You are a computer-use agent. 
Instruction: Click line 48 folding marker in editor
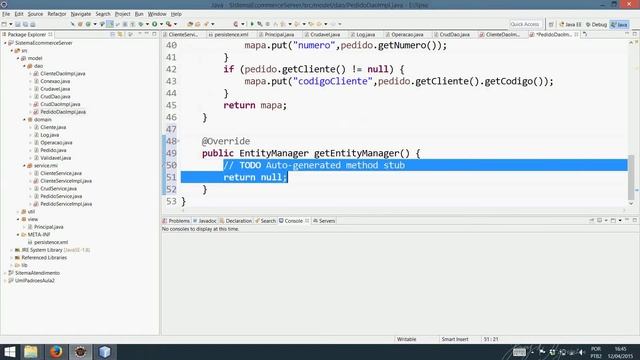[178, 141]
